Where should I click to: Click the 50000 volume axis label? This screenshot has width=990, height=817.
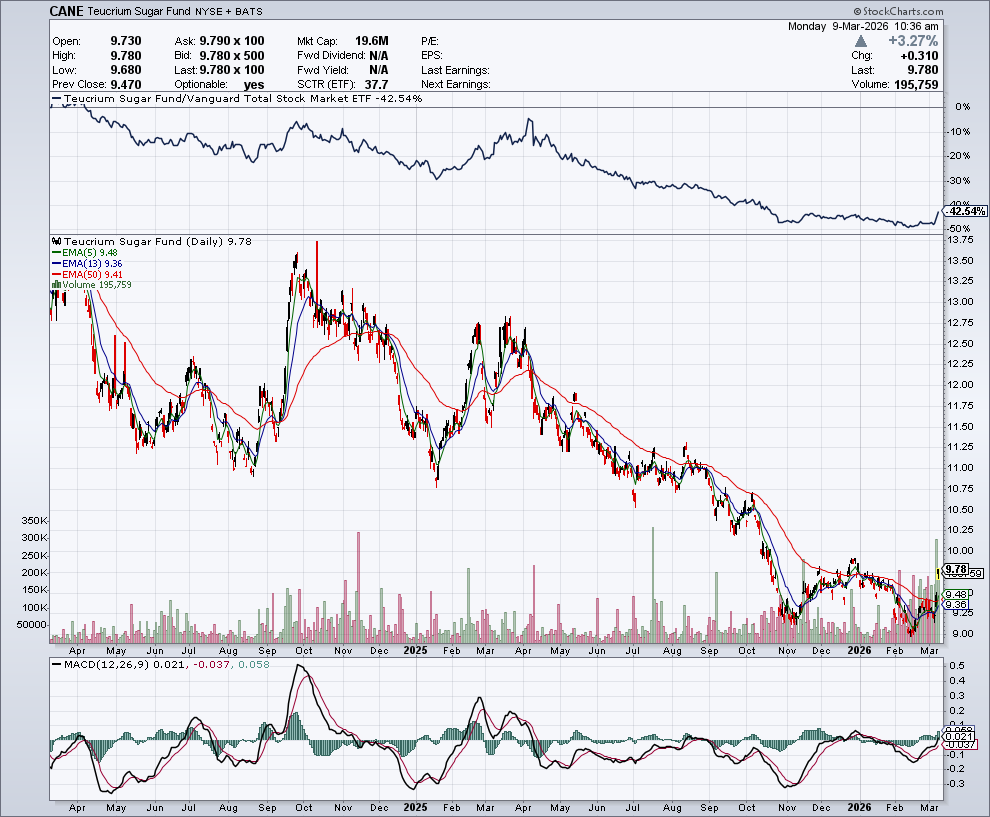32,624
